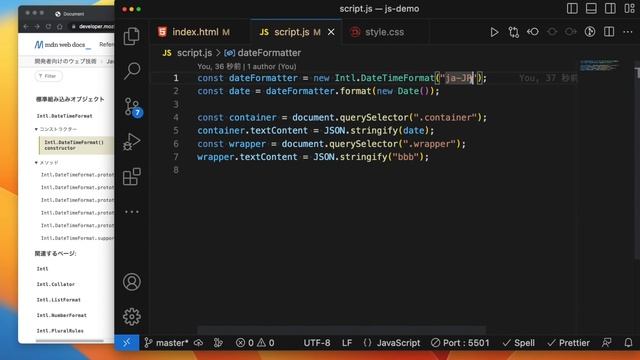This screenshot has width=640, height=360.
Task: Click "bbb" string on line 7
Action: coord(406,157)
